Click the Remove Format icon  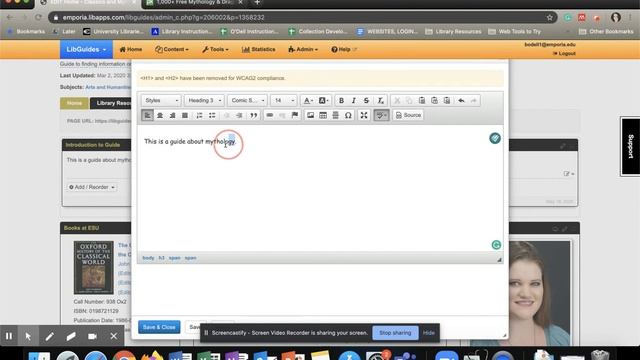pos(380,100)
